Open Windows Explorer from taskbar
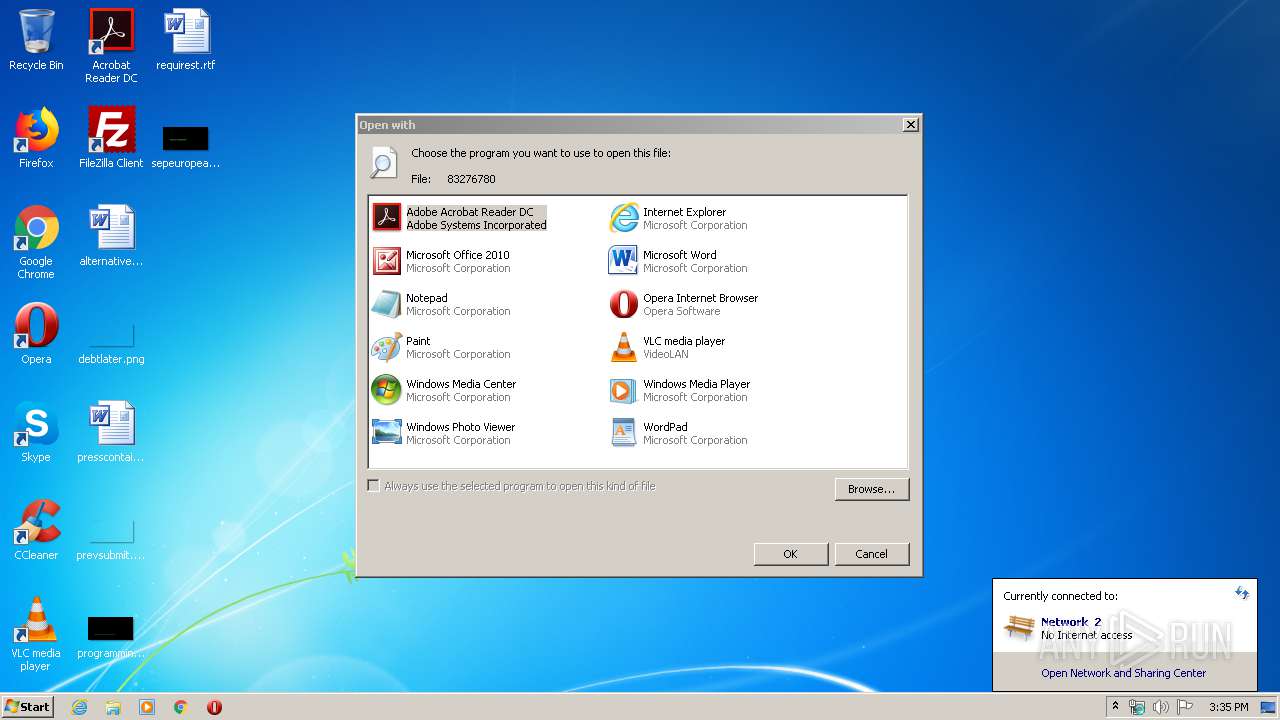Viewport: 1280px width, 720px height. tap(113, 707)
